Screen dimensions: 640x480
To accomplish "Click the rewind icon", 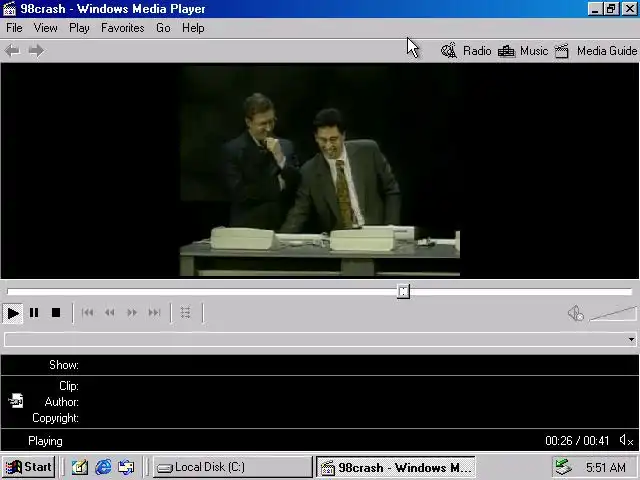I will point(109,313).
